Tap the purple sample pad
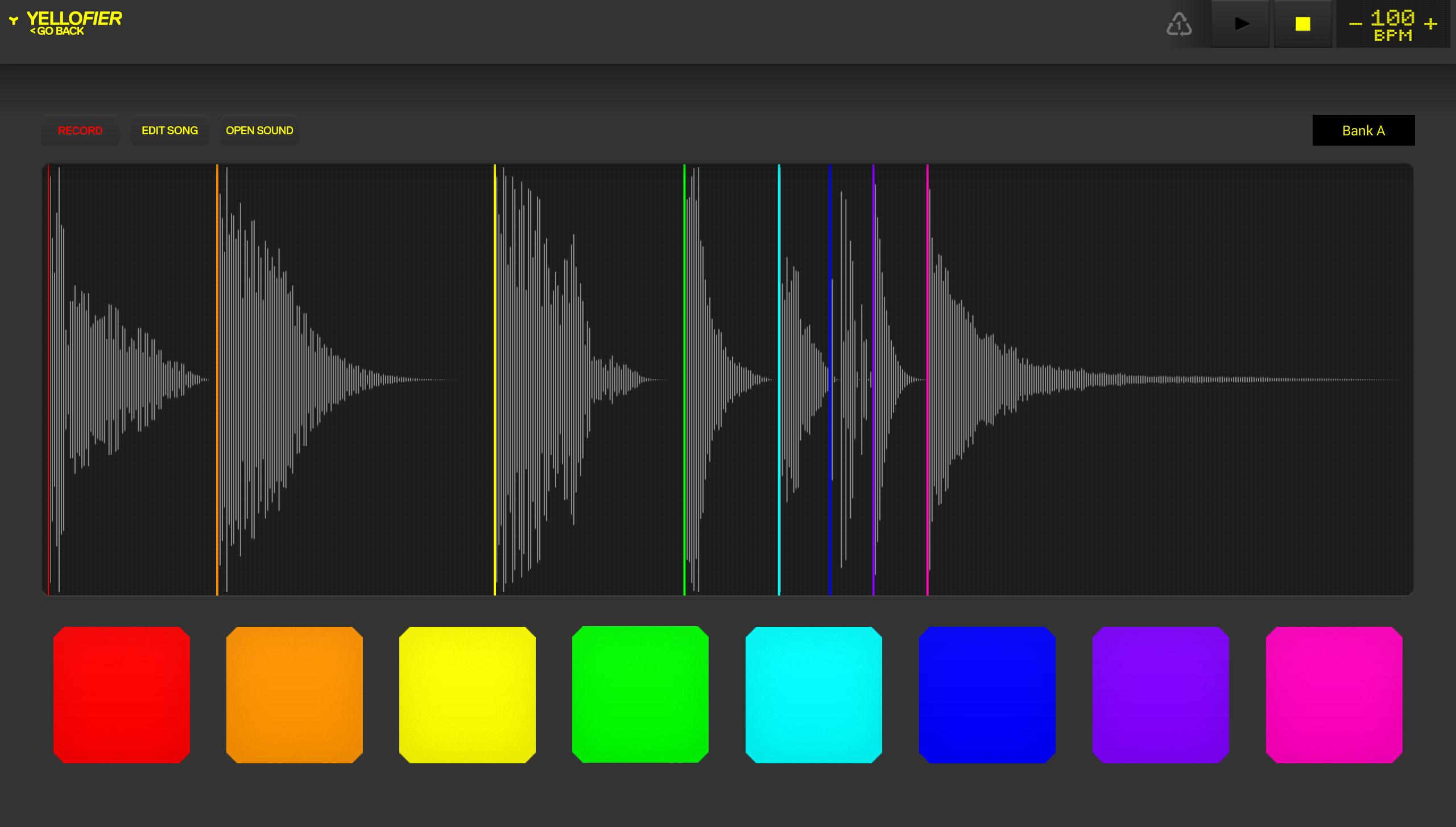Screen dimensions: 1456x827 point(1161,694)
